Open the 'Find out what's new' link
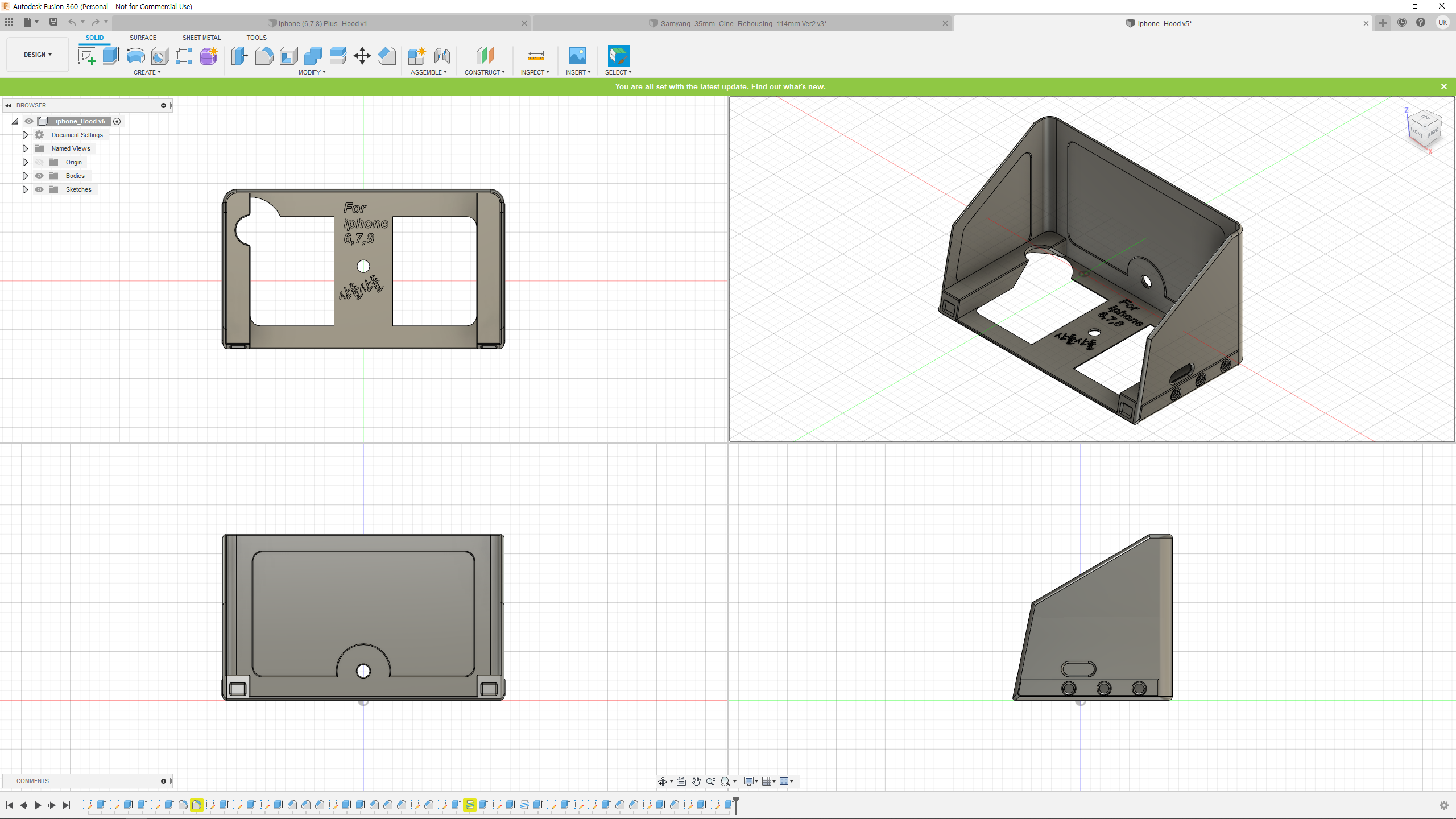 pos(788,86)
